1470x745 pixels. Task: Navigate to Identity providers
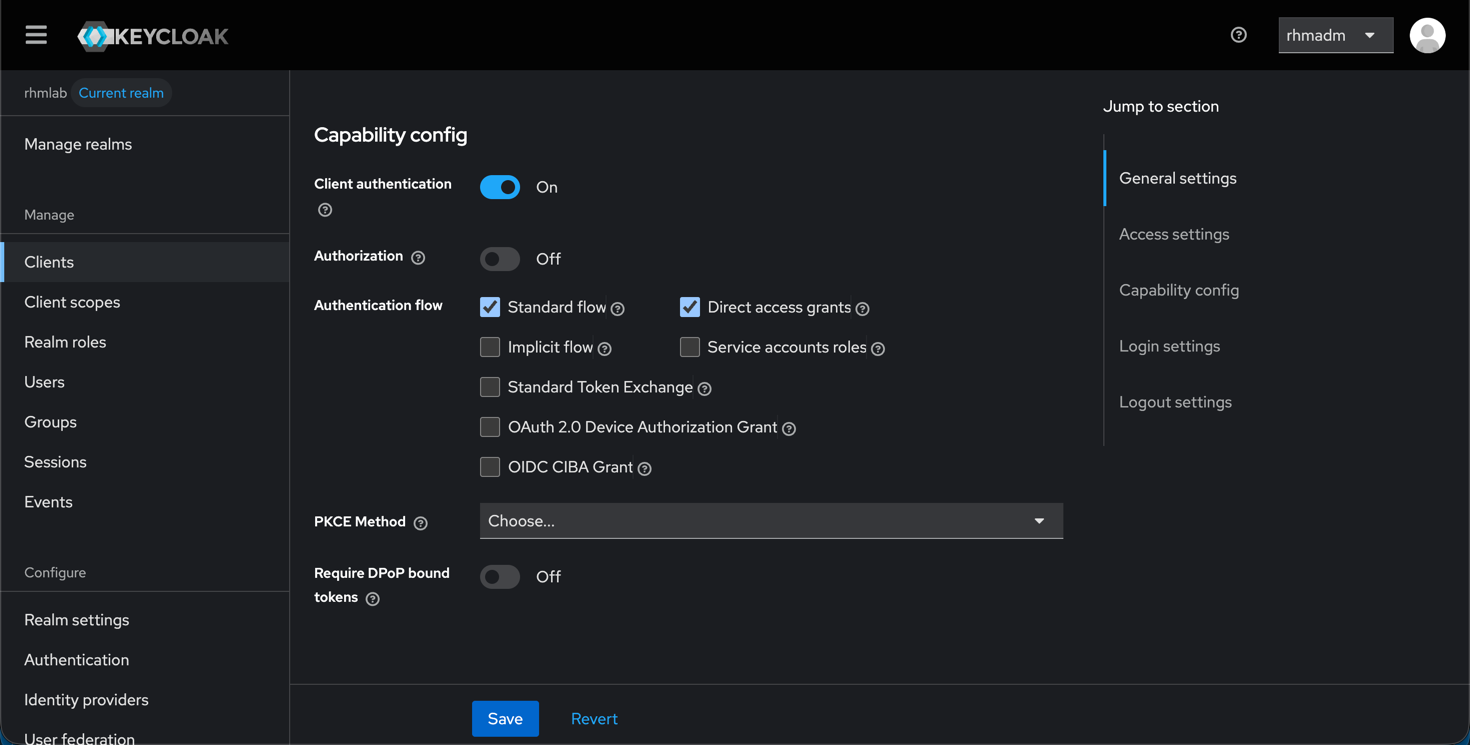click(86, 699)
